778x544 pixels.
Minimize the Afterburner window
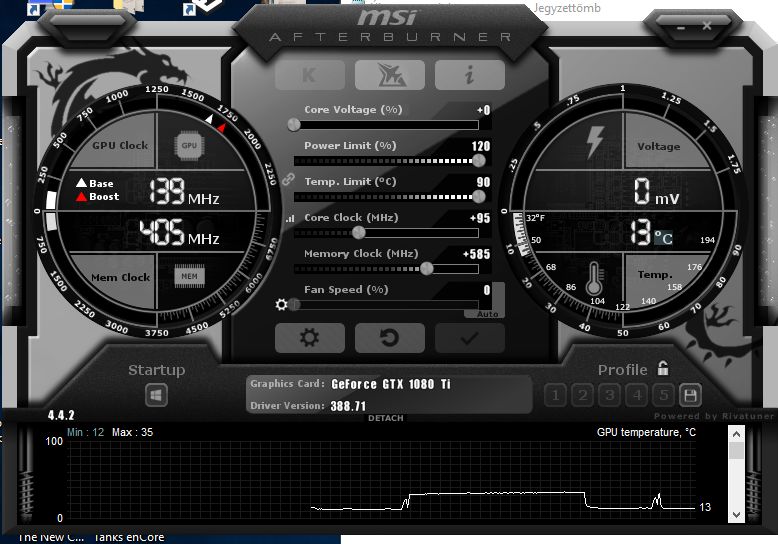coord(681,27)
